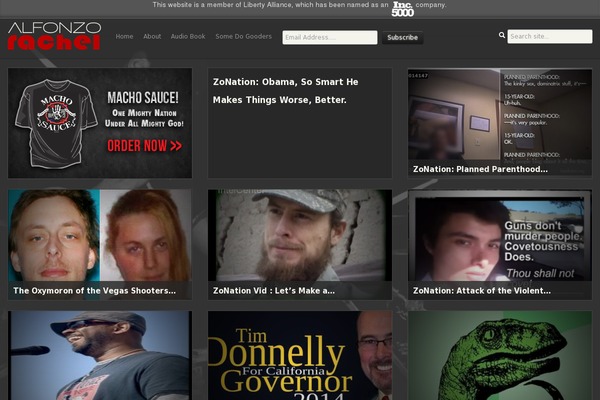Open the ZoNation Vid Let's Make a post
Image resolution: width=600 pixels, height=400 pixels.
point(300,244)
